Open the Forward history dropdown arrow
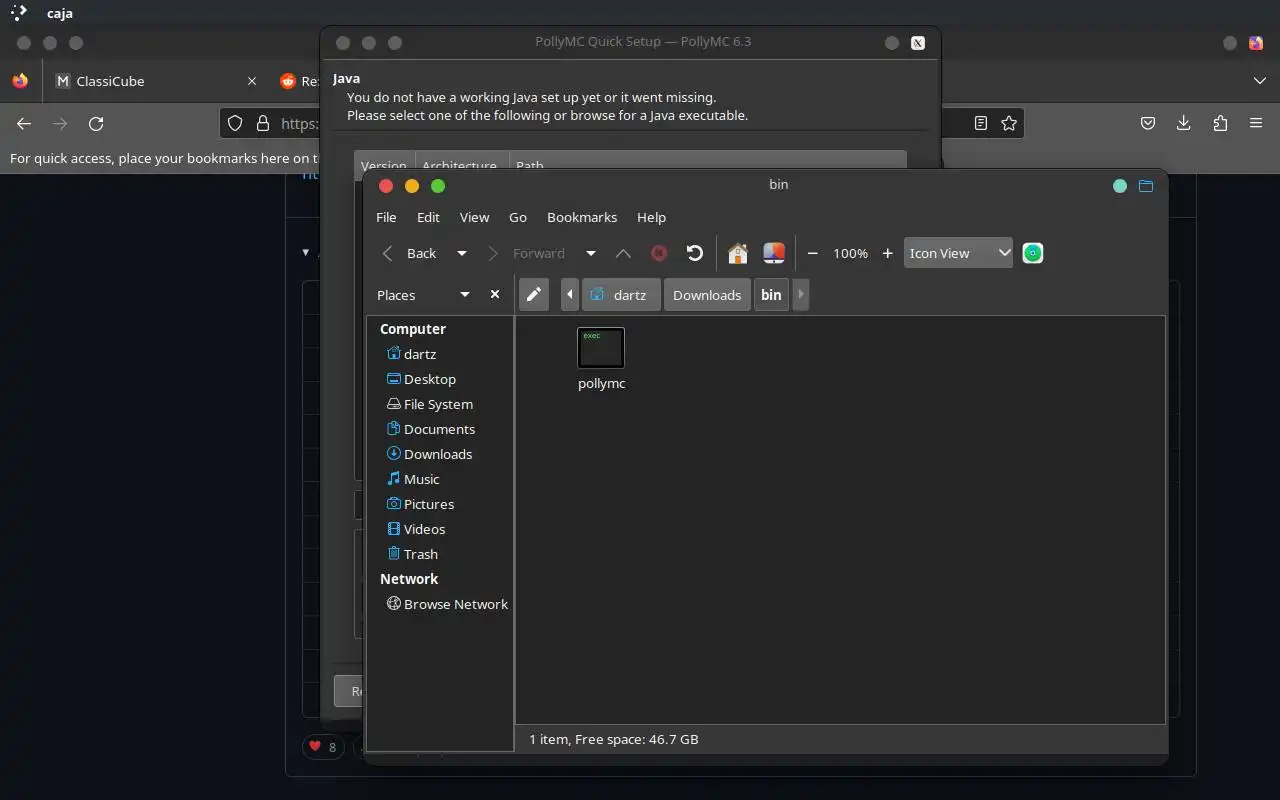 click(x=590, y=254)
